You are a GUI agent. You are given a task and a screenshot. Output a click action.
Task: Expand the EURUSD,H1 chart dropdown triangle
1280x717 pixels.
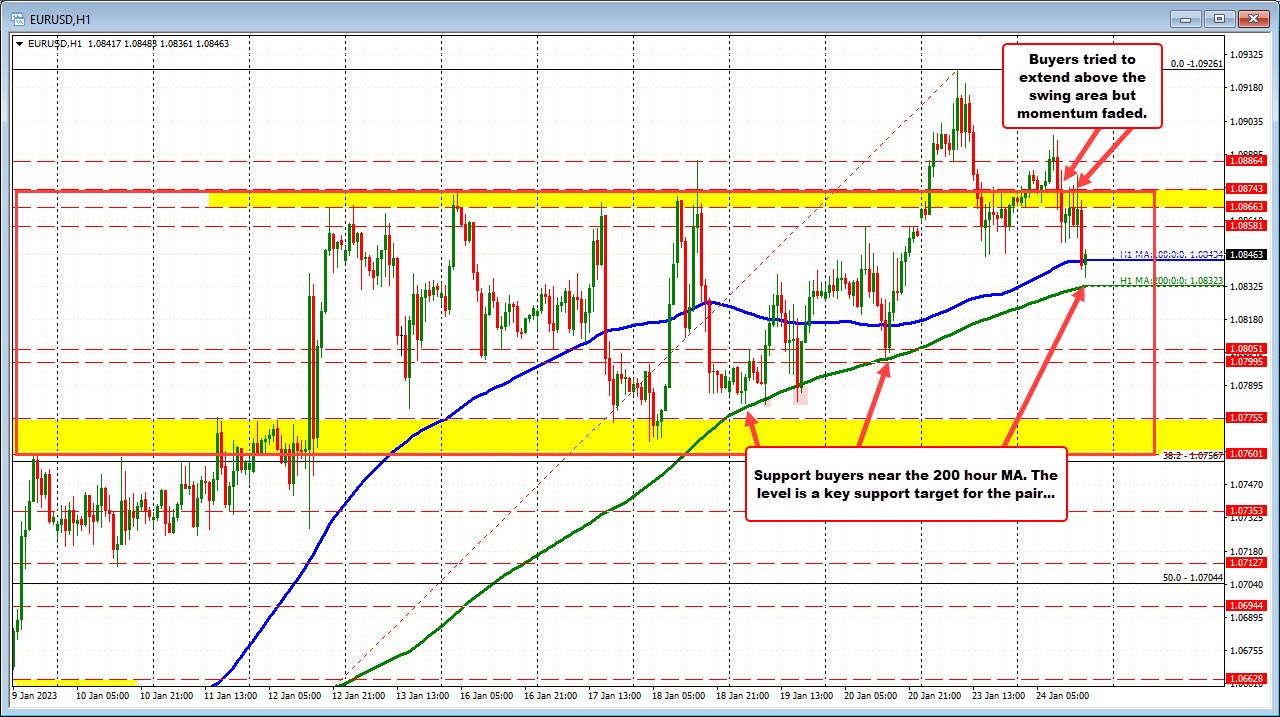[x=21, y=44]
